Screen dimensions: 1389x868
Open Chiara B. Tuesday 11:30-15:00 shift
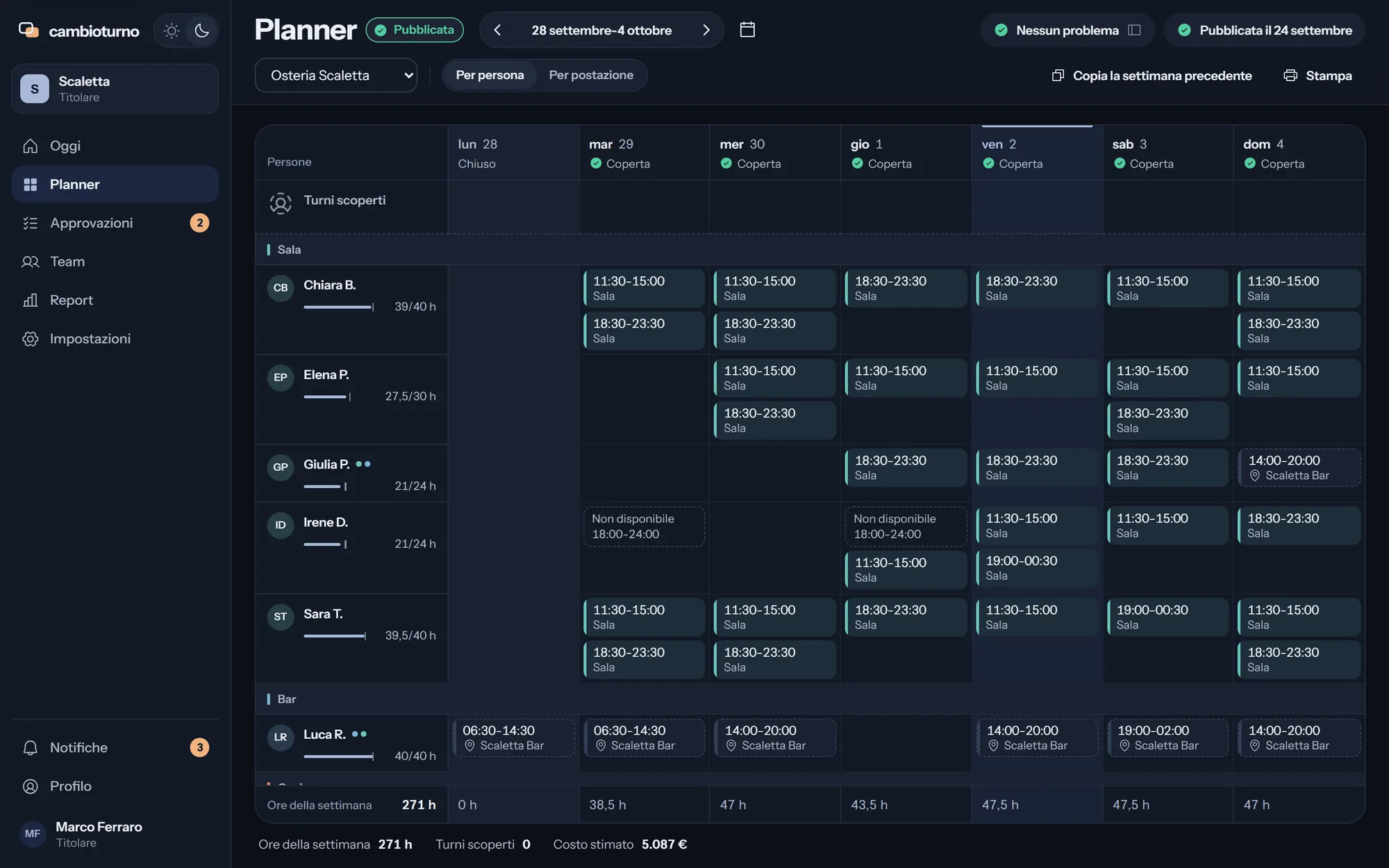[x=644, y=288]
